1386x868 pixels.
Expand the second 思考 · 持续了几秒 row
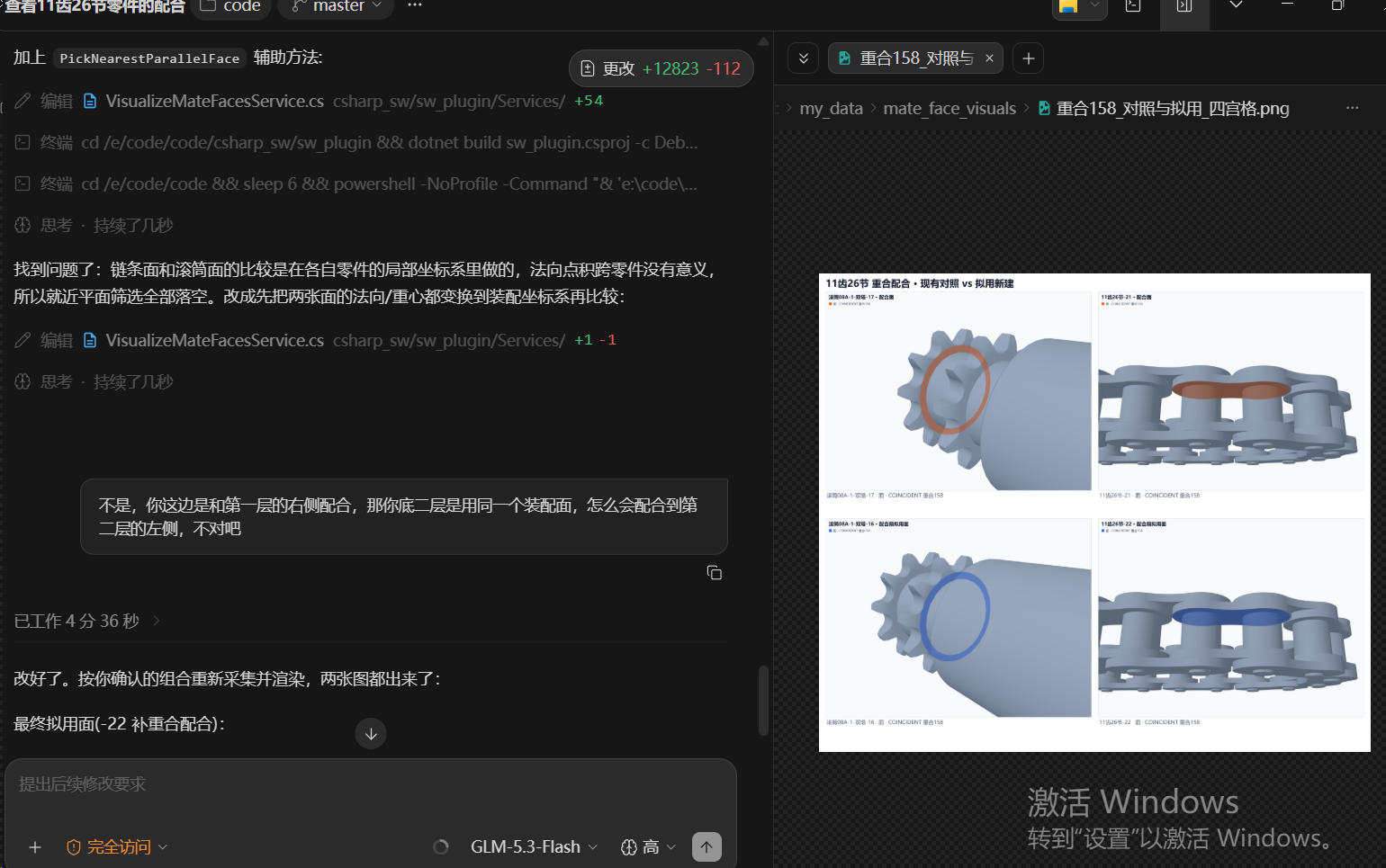click(x=94, y=381)
